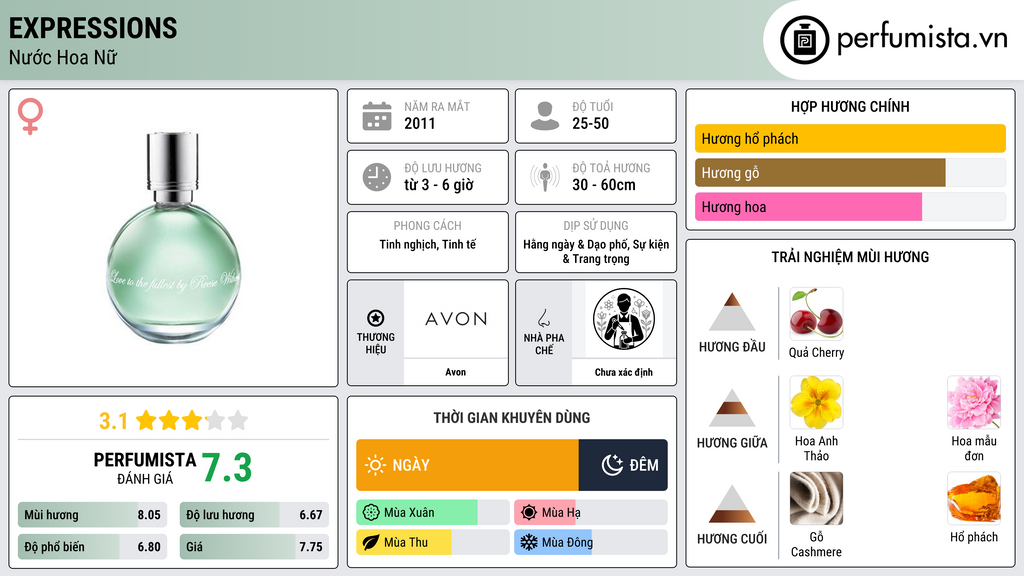The height and width of the screenshot is (576, 1024).
Task: Click the blue Mùa Đông season bar
Action: coord(553,543)
